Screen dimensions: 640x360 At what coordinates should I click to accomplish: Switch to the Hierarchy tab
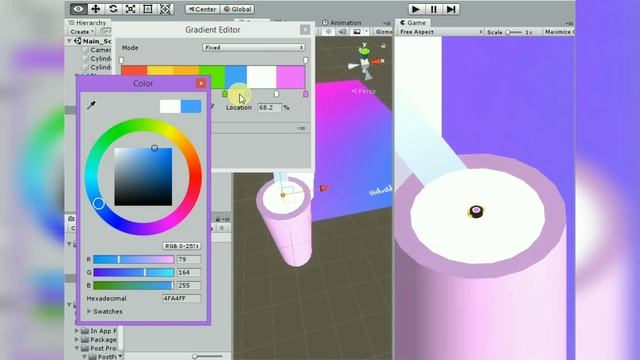(88, 23)
